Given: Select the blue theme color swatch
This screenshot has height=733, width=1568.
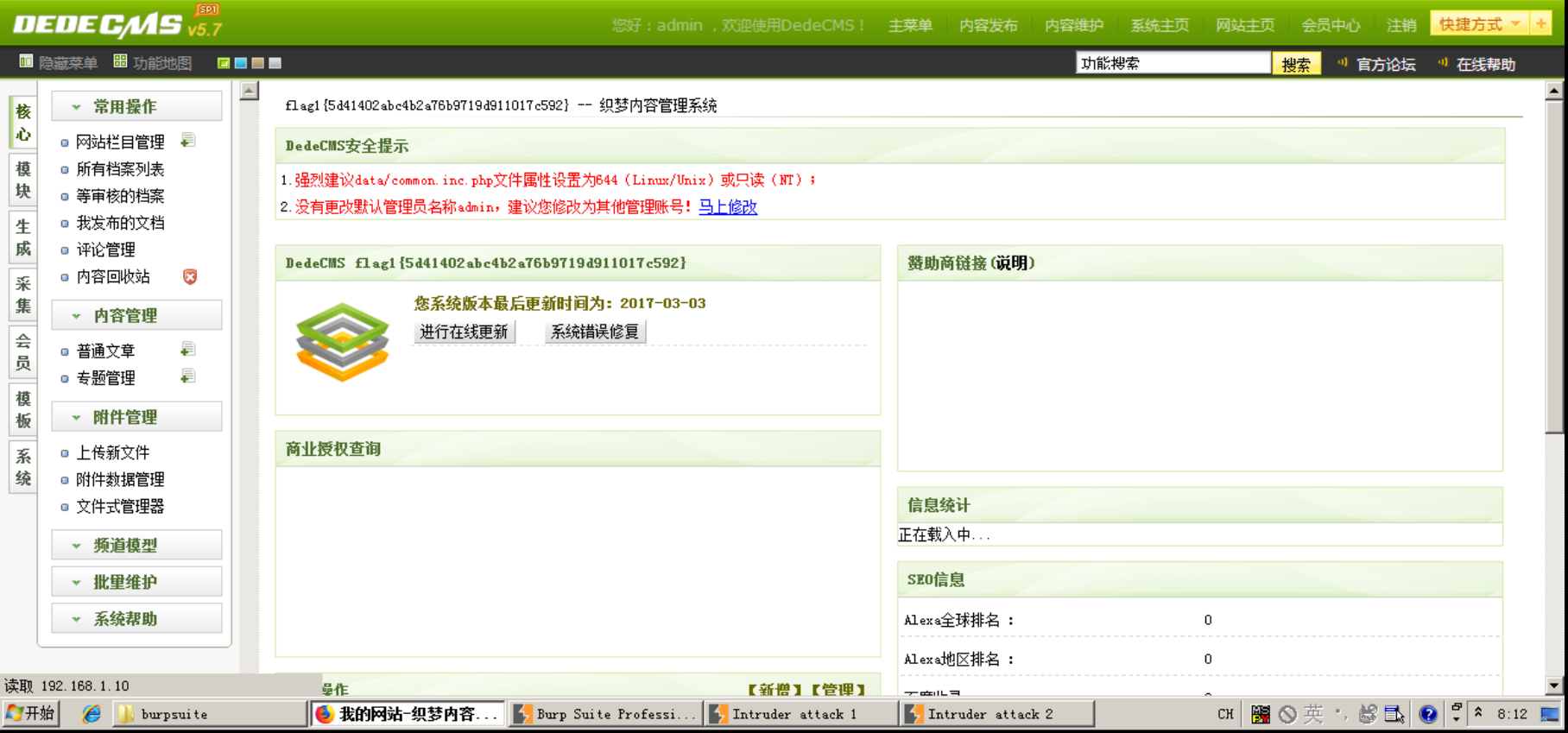Looking at the screenshot, I should point(241,63).
